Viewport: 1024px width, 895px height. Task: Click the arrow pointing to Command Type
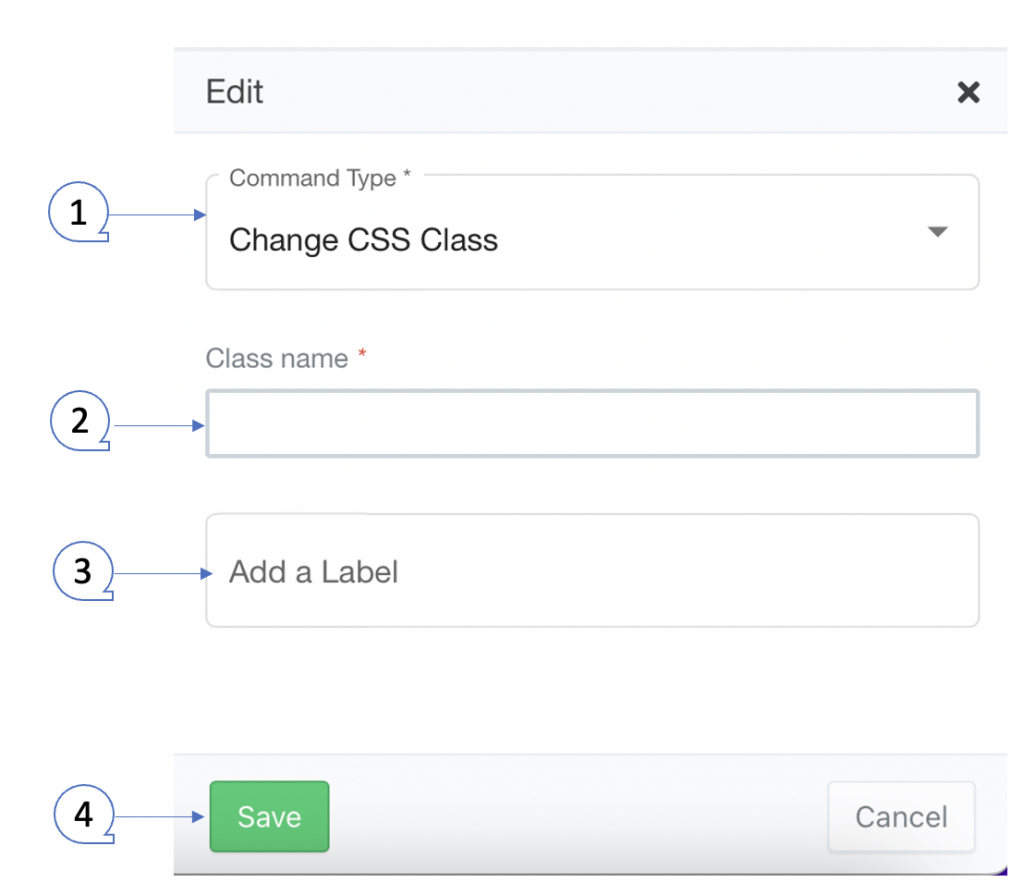[157, 215]
